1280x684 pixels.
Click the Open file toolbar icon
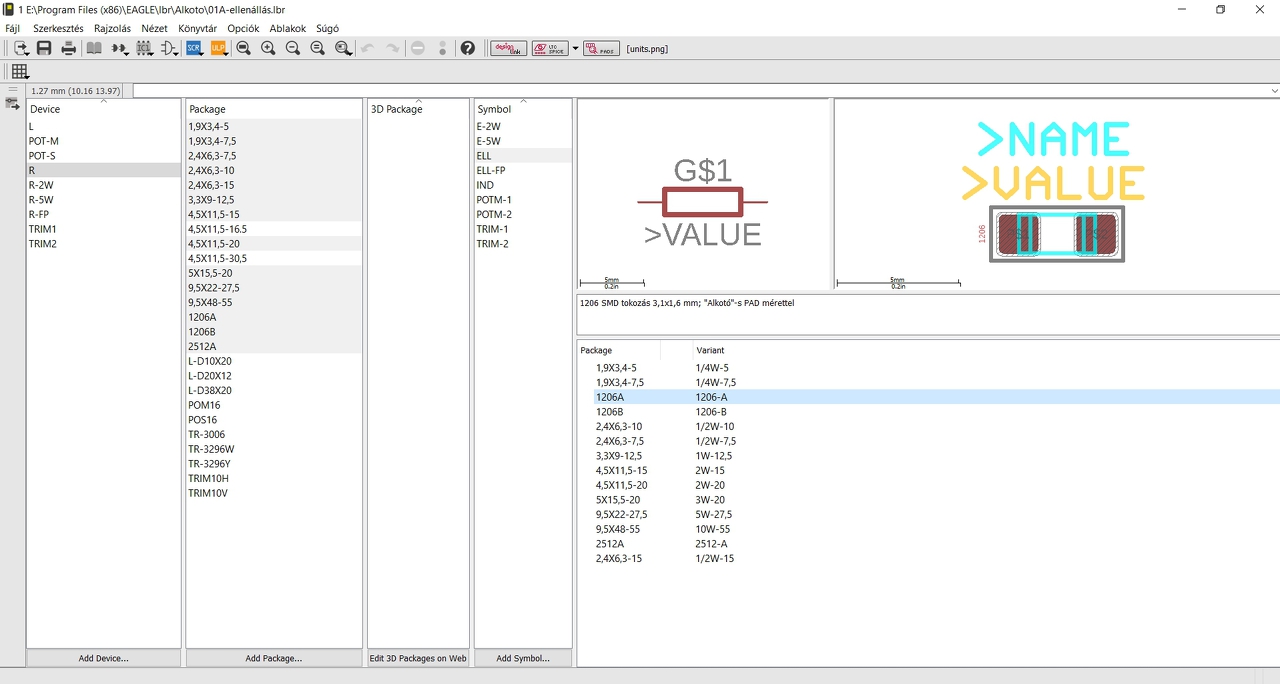pos(20,48)
